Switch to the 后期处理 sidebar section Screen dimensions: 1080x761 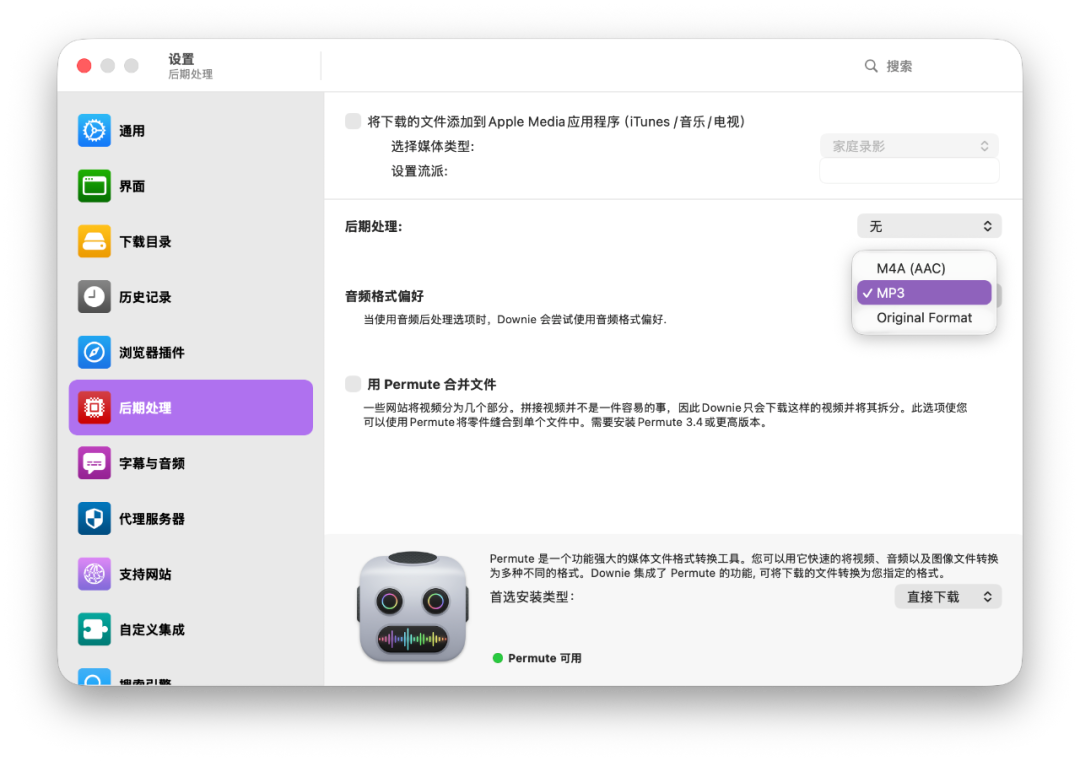pos(93,407)
